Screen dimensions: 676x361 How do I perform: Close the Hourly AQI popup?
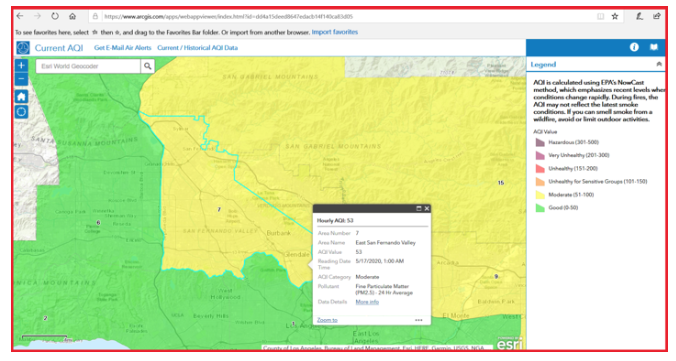coord(427,209)
